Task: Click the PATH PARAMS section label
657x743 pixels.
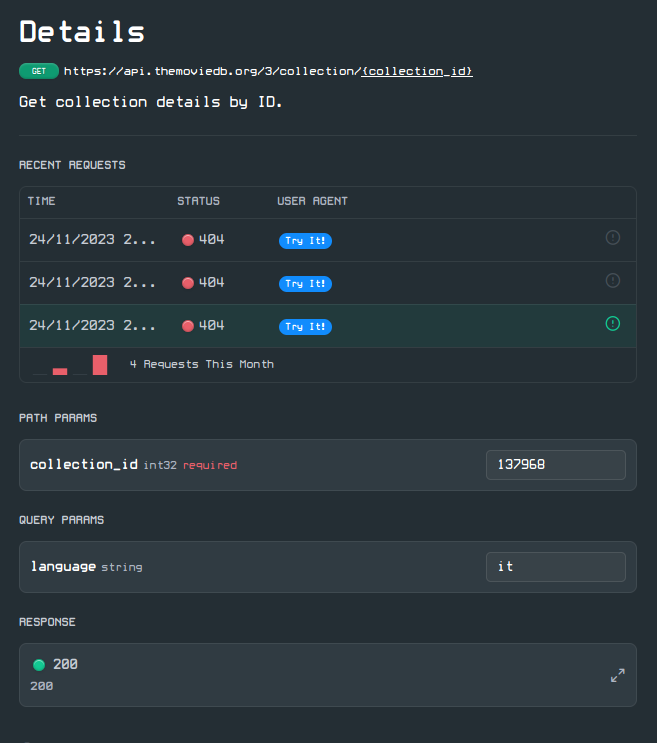Action: pyautogui.click(x=58, y=418)
